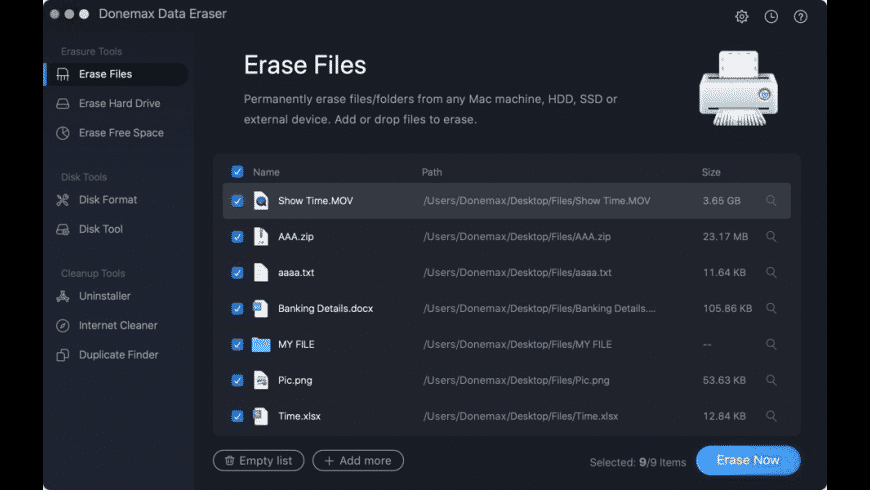
Task: Uncheck Show Time.MOV checkbox
Action: tap(237, 201)
